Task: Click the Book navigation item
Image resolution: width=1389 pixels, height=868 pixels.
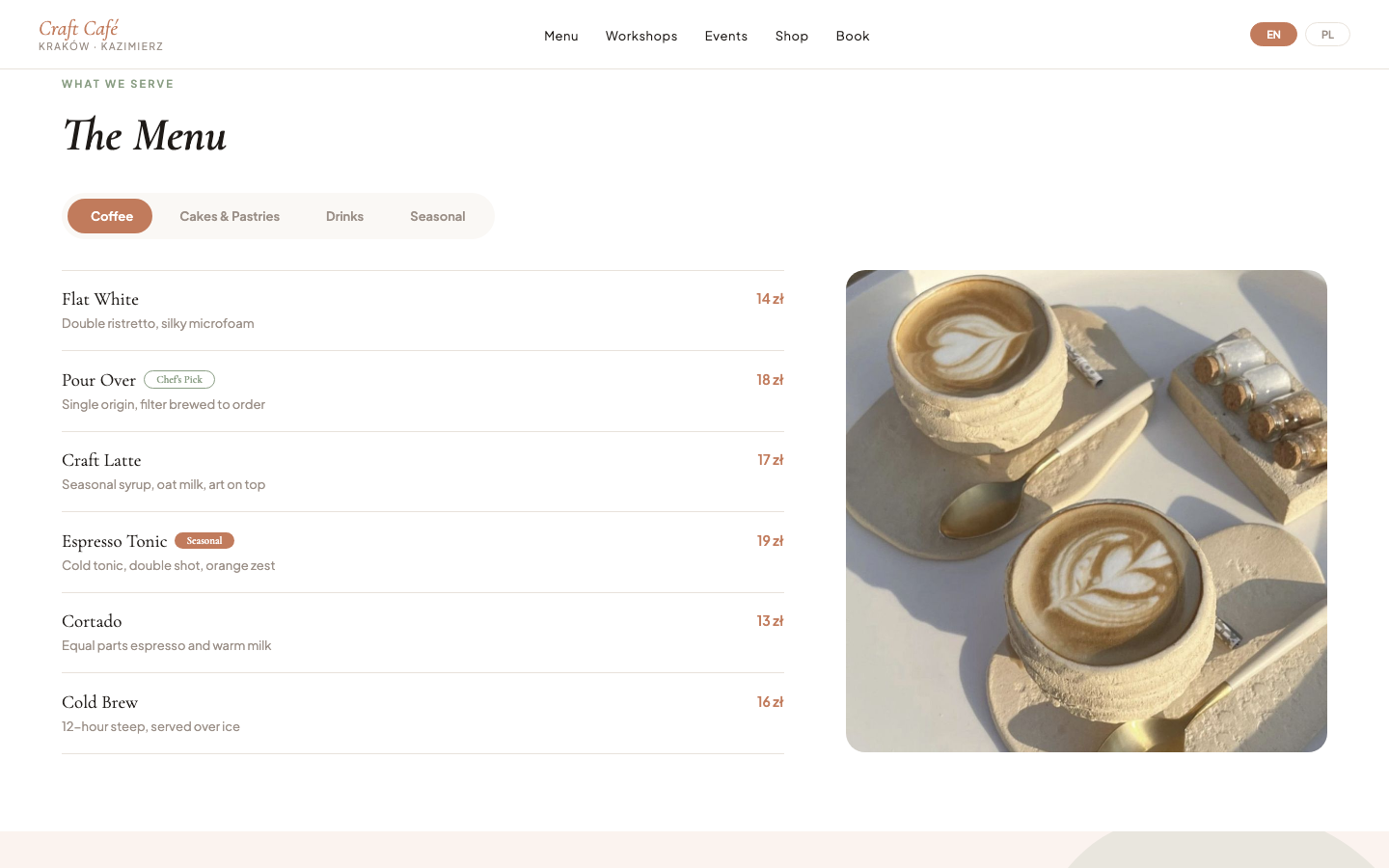Action: (852, 36)
